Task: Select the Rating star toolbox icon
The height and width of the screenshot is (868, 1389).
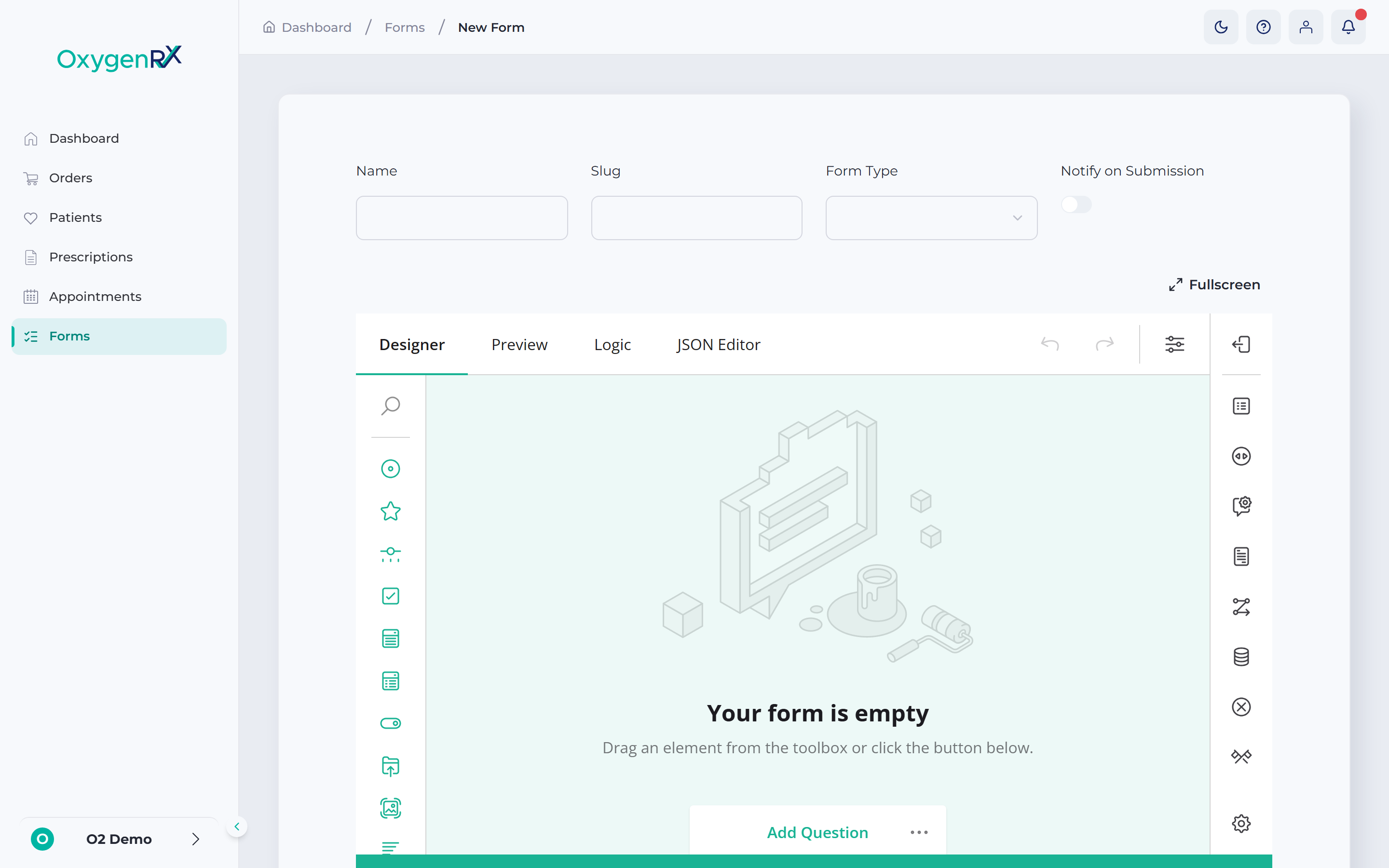Action: pyautogui.click(x=390, y=511)
